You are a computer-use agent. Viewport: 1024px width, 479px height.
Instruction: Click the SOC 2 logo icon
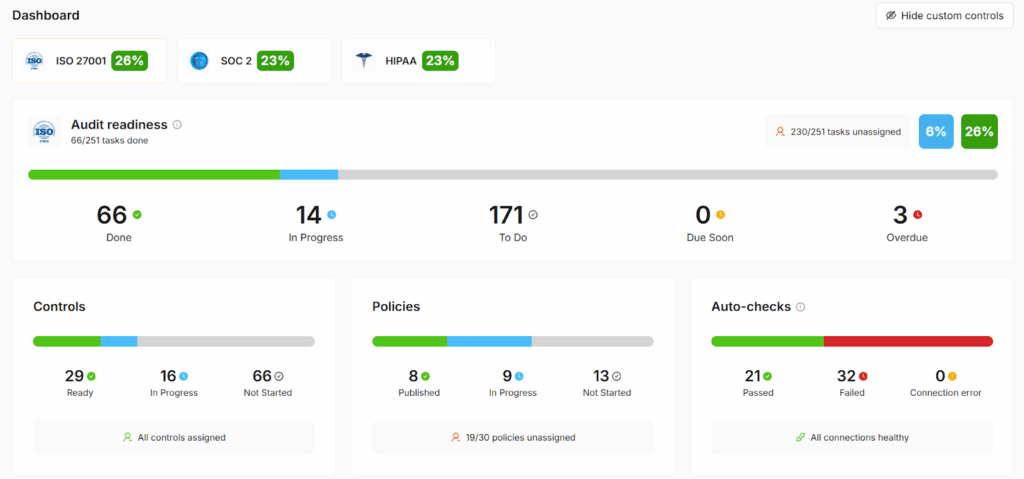click(199, 61)
